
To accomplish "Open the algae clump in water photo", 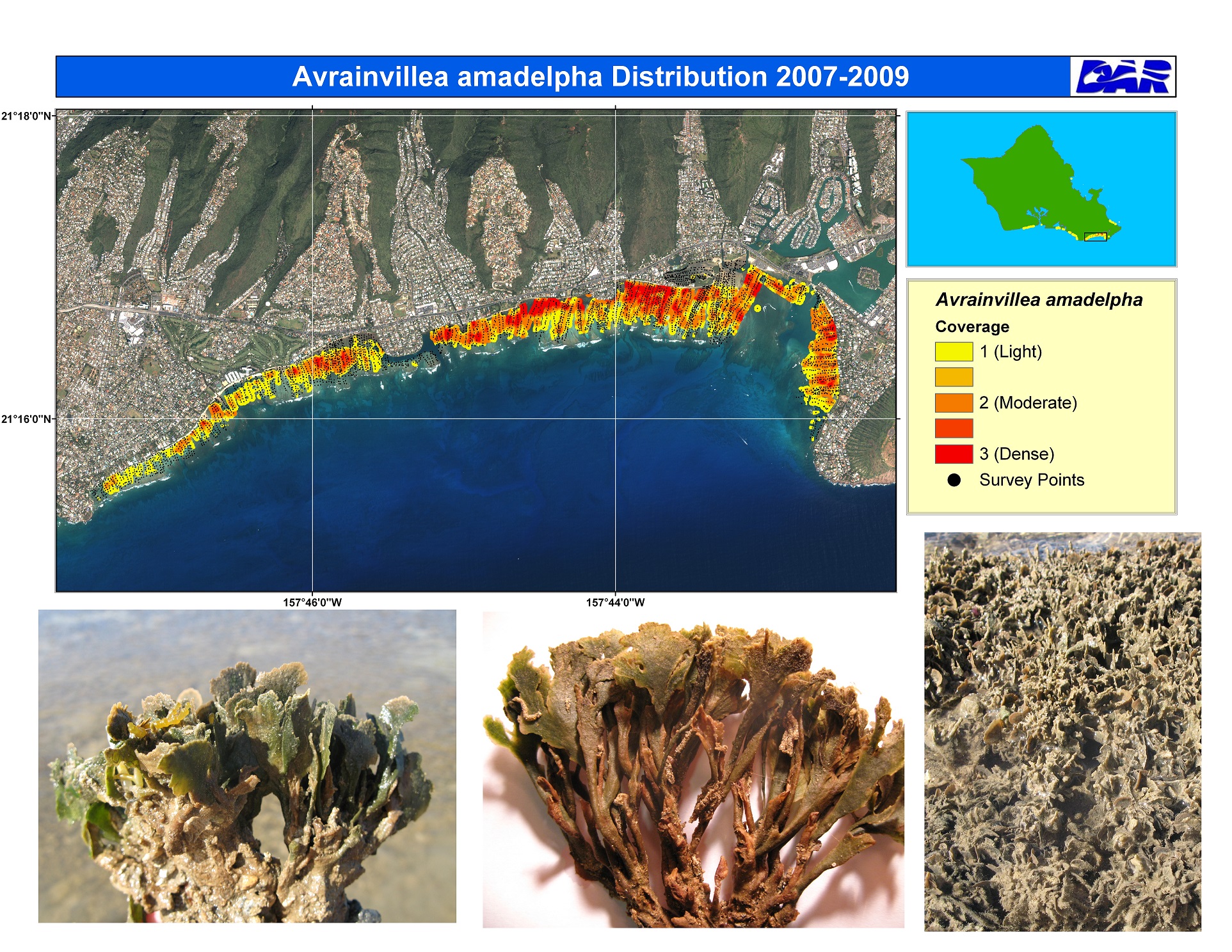I will 247,766.
